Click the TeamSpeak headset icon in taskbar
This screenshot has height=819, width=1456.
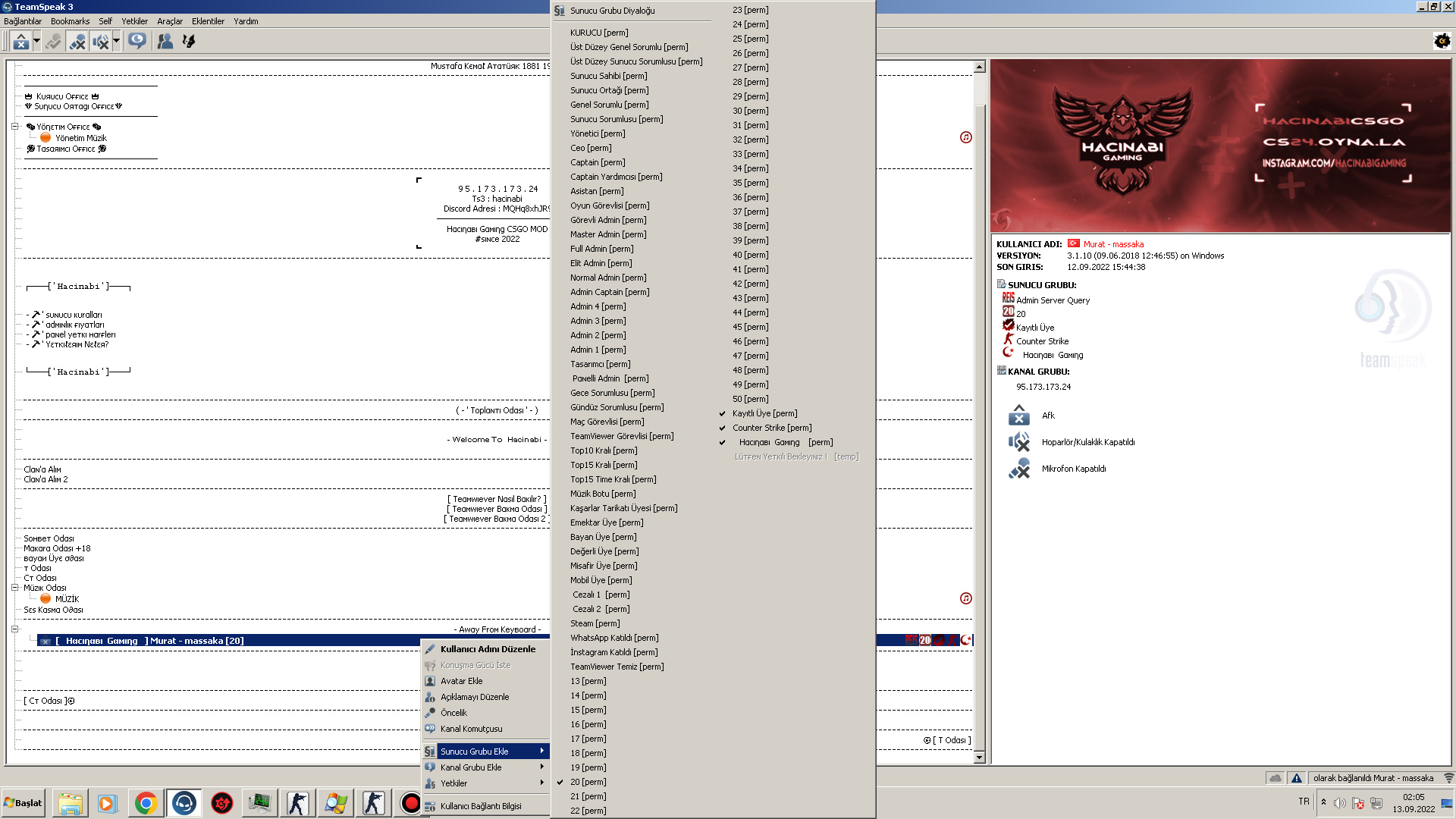click(184, 803)
